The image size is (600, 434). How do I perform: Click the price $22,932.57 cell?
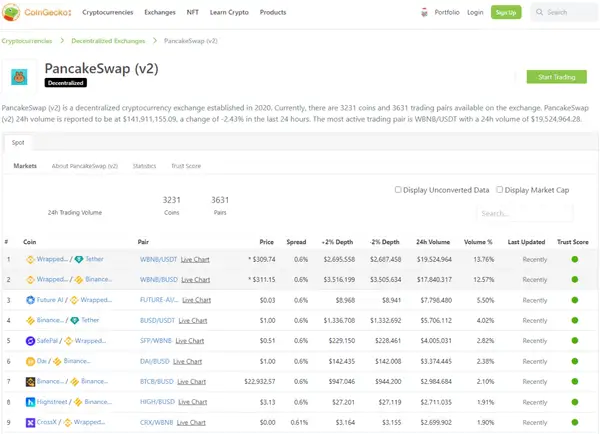tap(260, 382)
